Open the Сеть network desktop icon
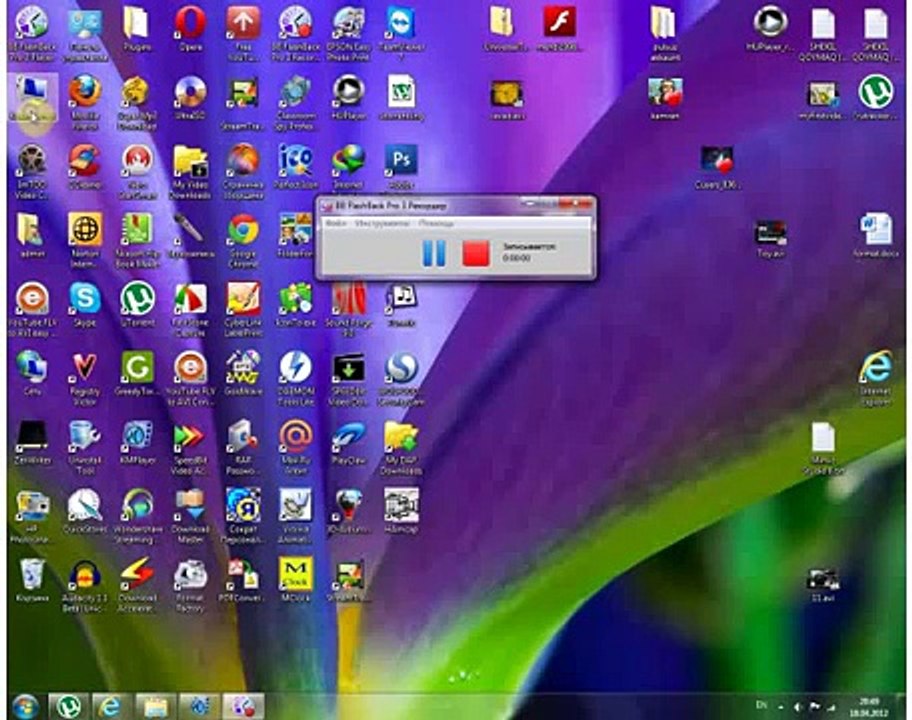This screenshot has height=720, width=912. pyautogui.click(x=32, y=373)
